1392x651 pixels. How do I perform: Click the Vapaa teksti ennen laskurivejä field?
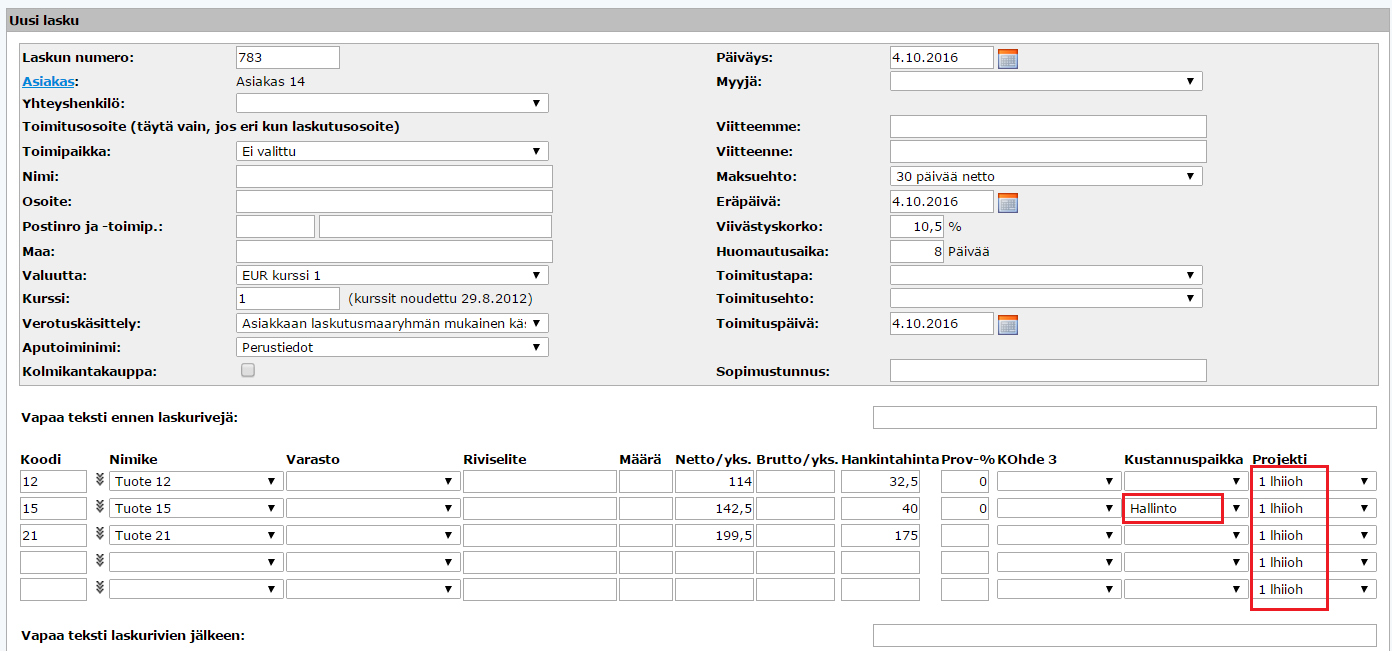point(1125,417)
